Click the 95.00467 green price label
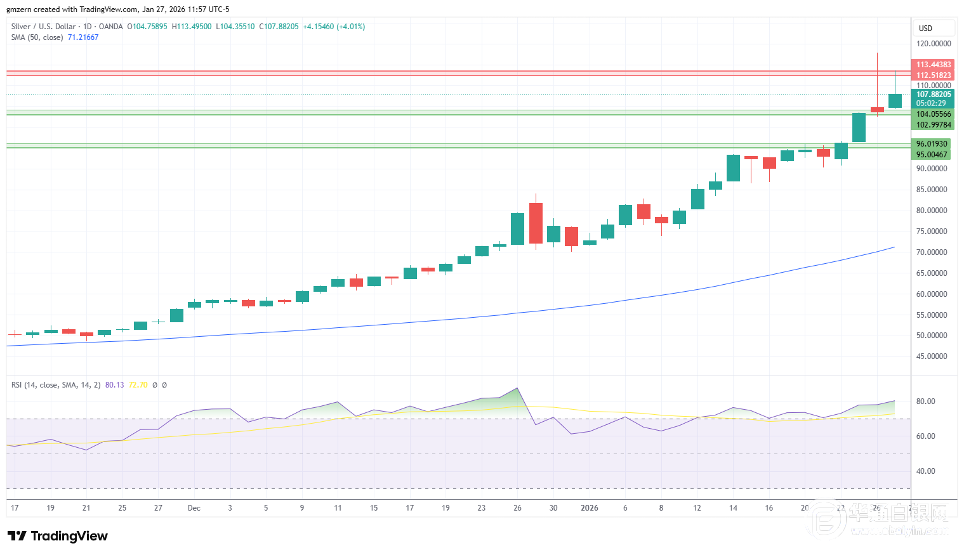964x556 pixels. pos(932,154)
